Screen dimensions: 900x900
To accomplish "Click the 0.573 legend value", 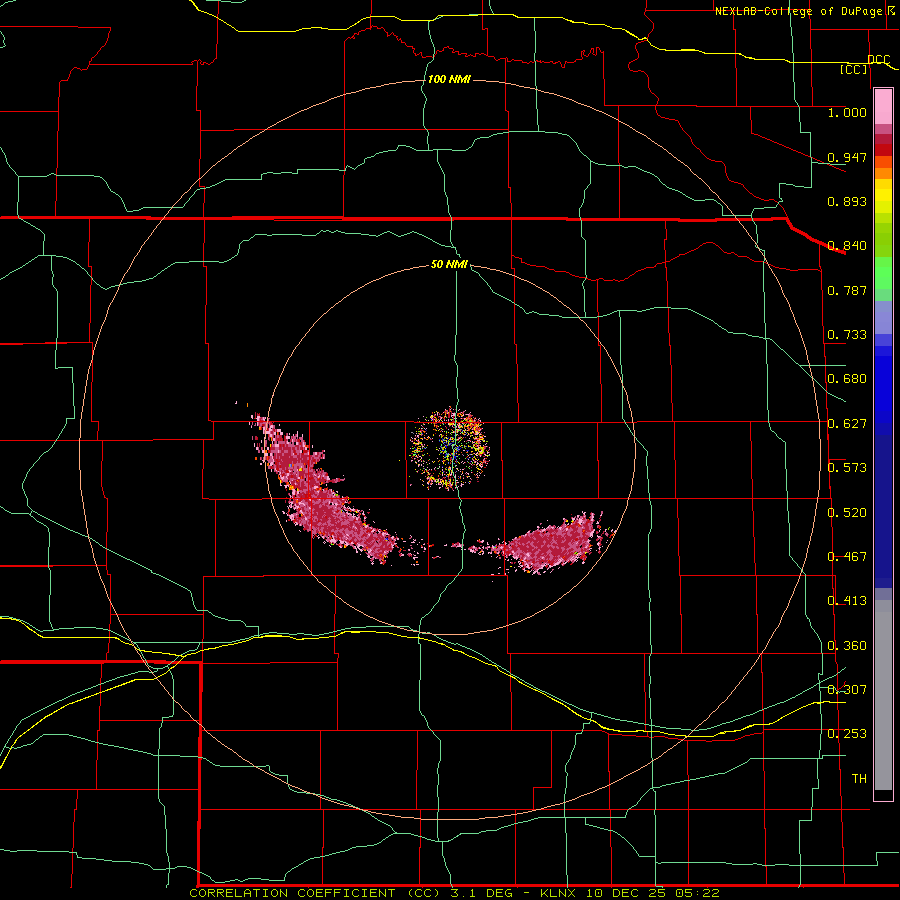I will coord(847,468).
